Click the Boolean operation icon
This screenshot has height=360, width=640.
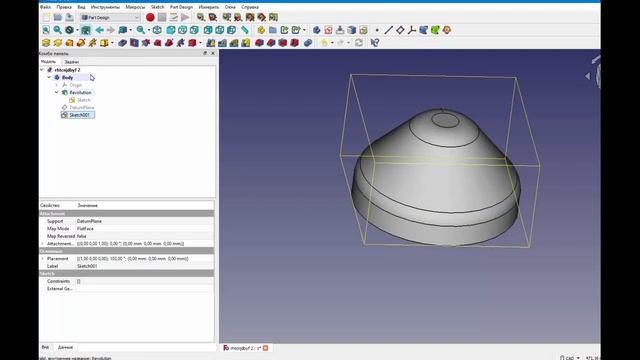[x=308, y=42]
